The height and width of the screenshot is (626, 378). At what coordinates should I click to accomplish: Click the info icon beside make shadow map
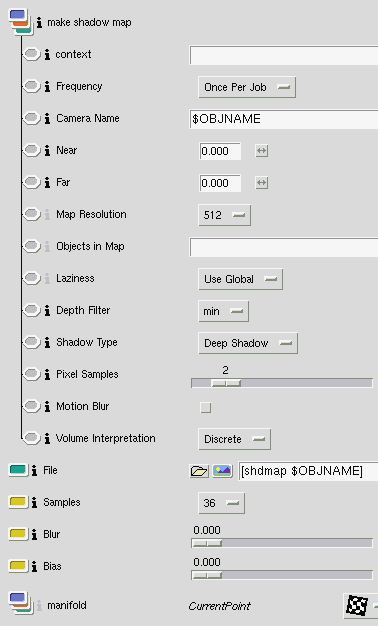(x=39, y=23)
